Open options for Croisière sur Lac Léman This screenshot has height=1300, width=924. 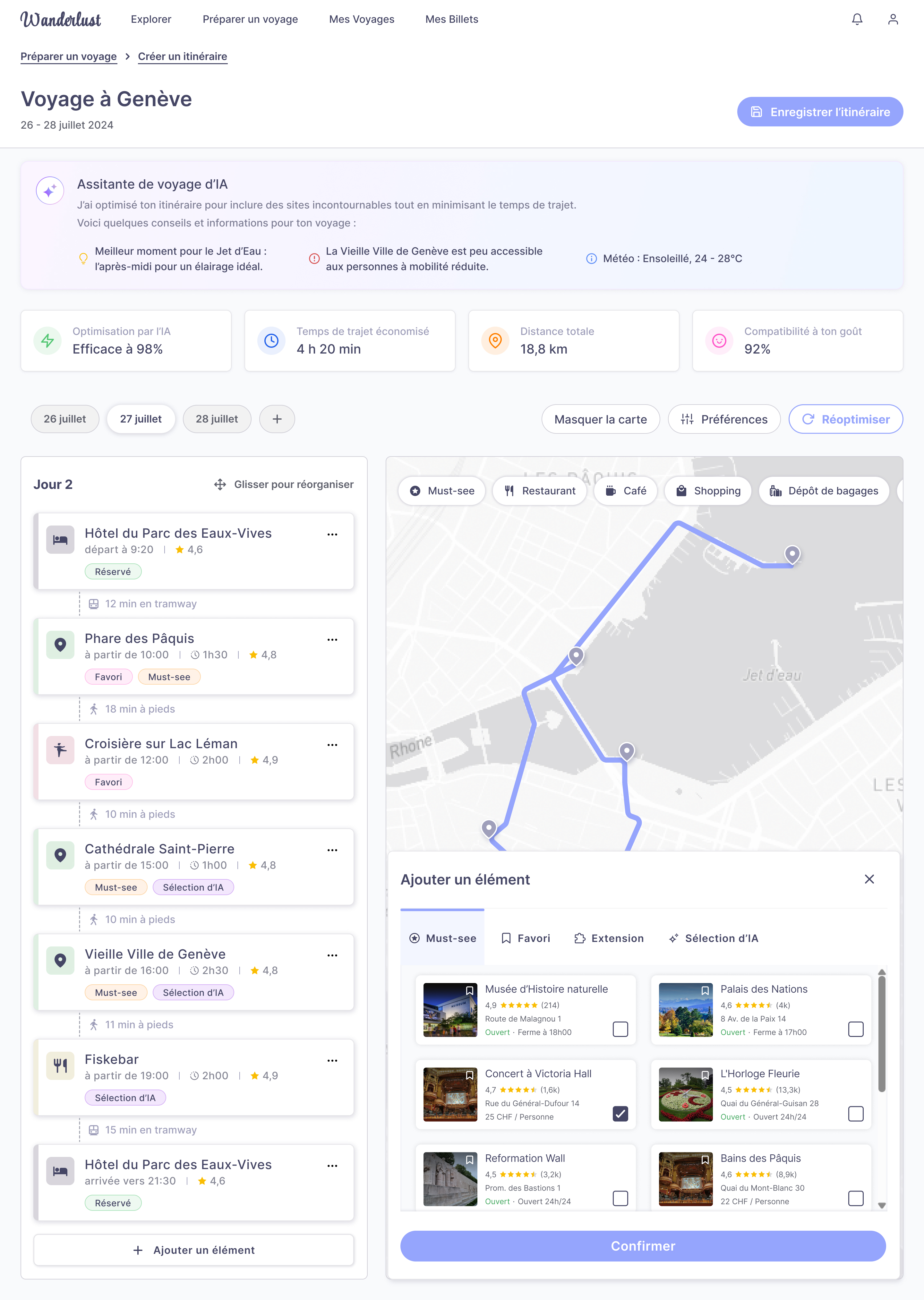(332, 744)
